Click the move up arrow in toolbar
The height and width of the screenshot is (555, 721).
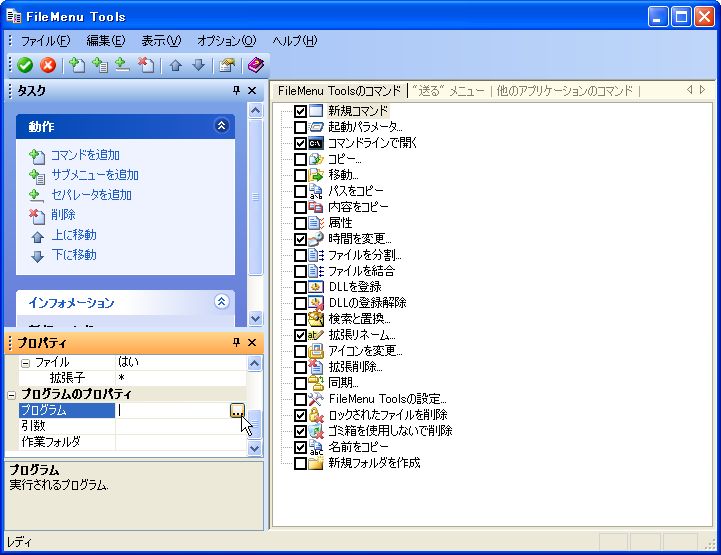176,65
